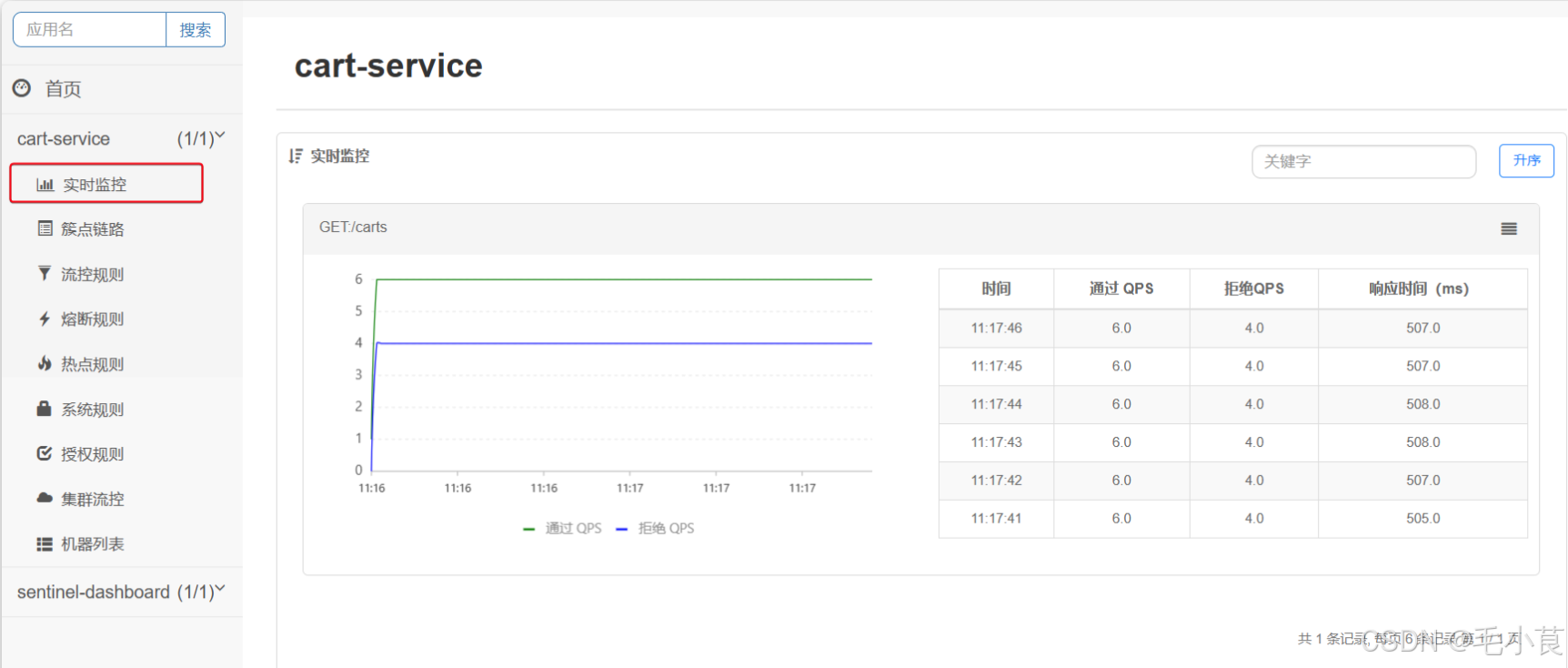The width and height of the screenshot is (1568, 668).
Task: Click the 11:17:43 time cell
Action: tap(996, 442)
